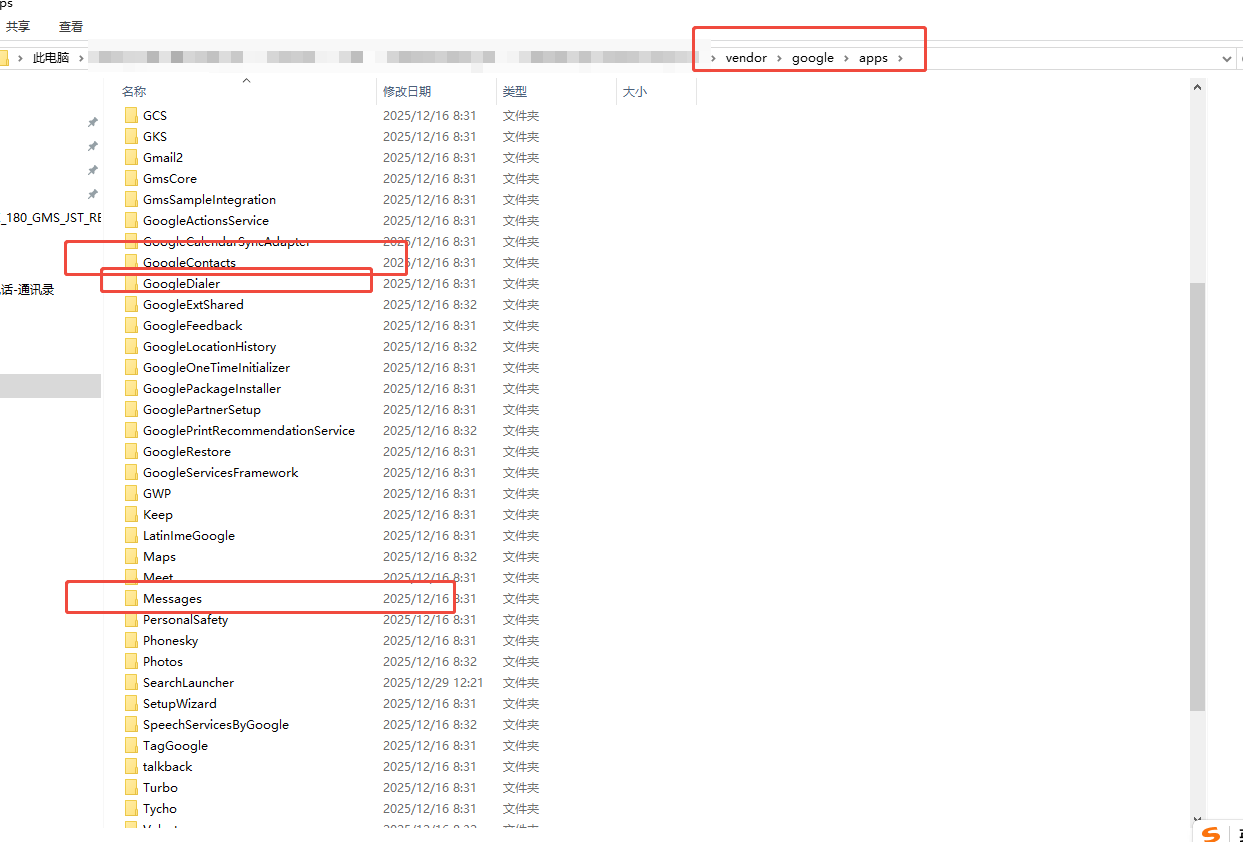Click the date 2025/12/29 12:21
Image resolution: width=1243 pixels, height=842 pixels.
[433, 682]
